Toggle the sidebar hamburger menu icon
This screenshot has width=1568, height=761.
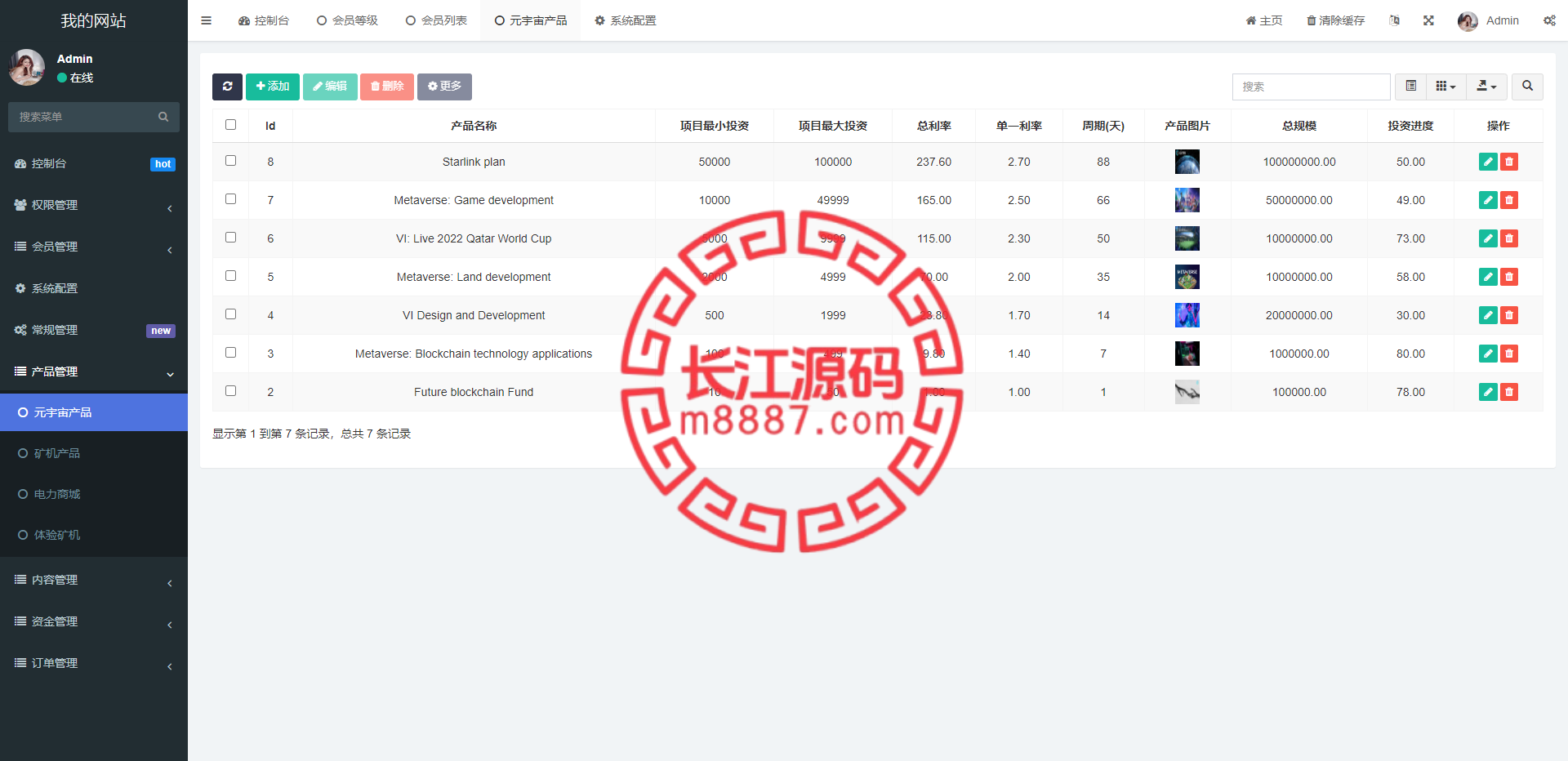(206, 20)
